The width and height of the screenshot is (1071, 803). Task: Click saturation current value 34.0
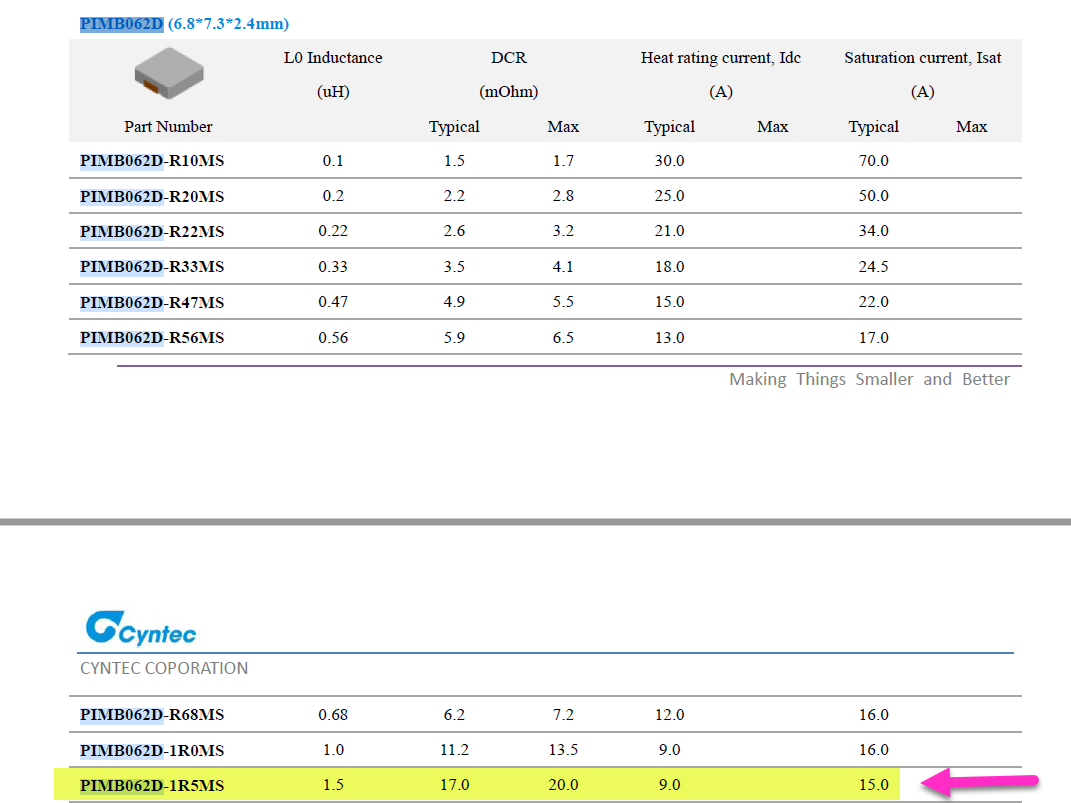pyautogui.click(x=874, y=231)
